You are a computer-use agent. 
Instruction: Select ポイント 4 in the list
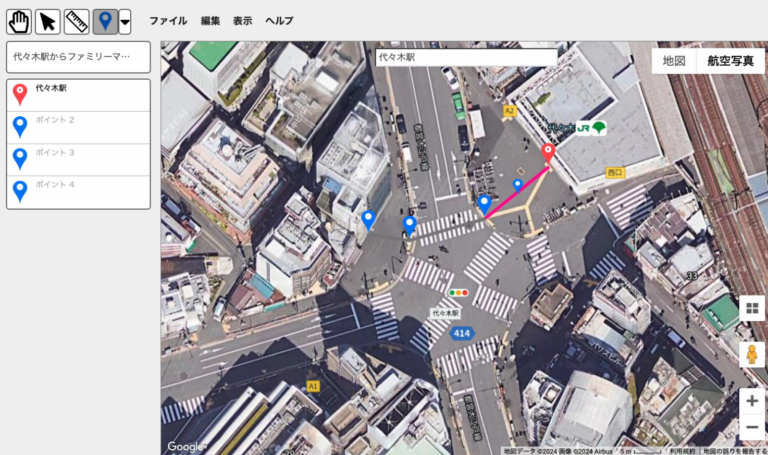[78, 191]
